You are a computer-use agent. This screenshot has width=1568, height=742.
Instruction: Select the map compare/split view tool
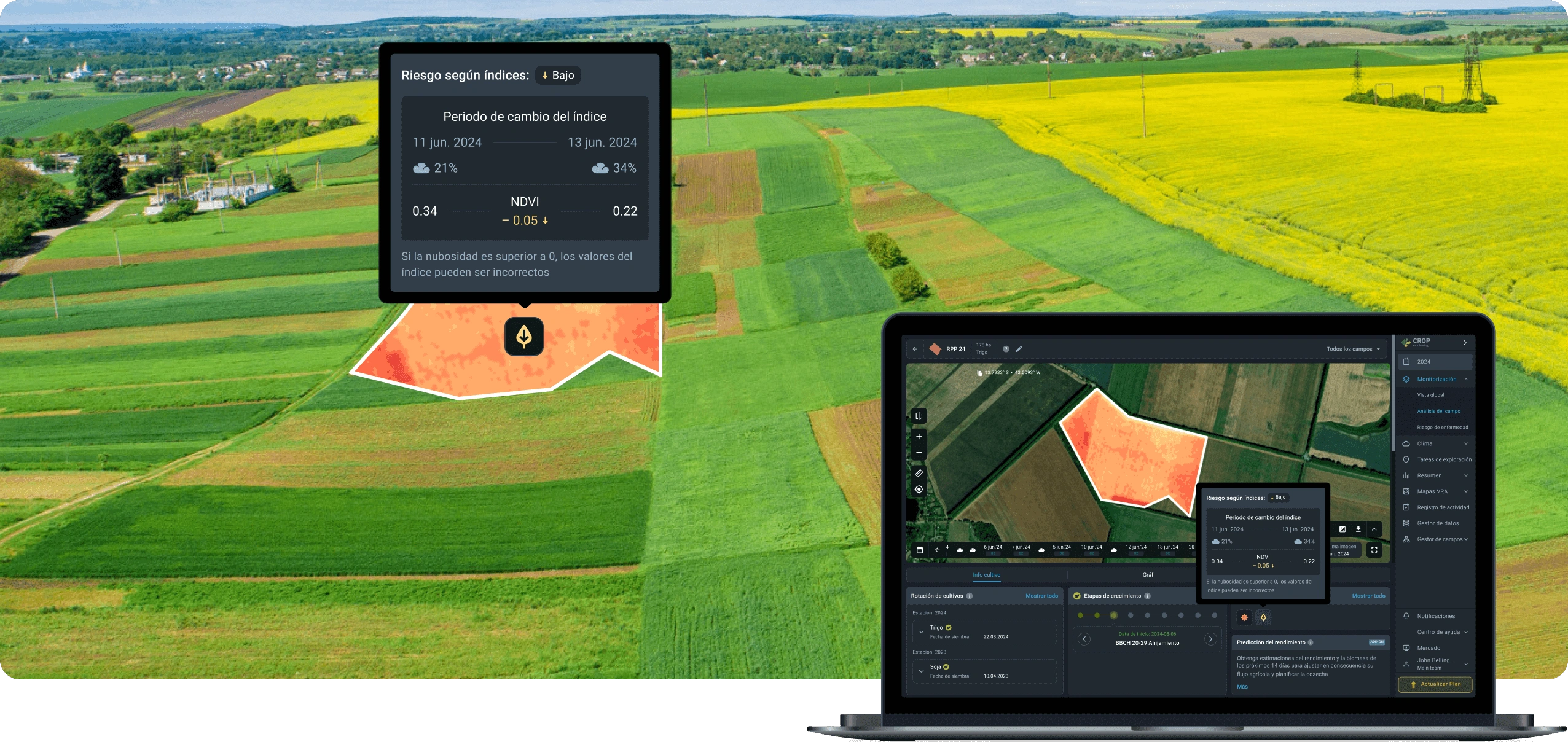(x=919, y=415)
